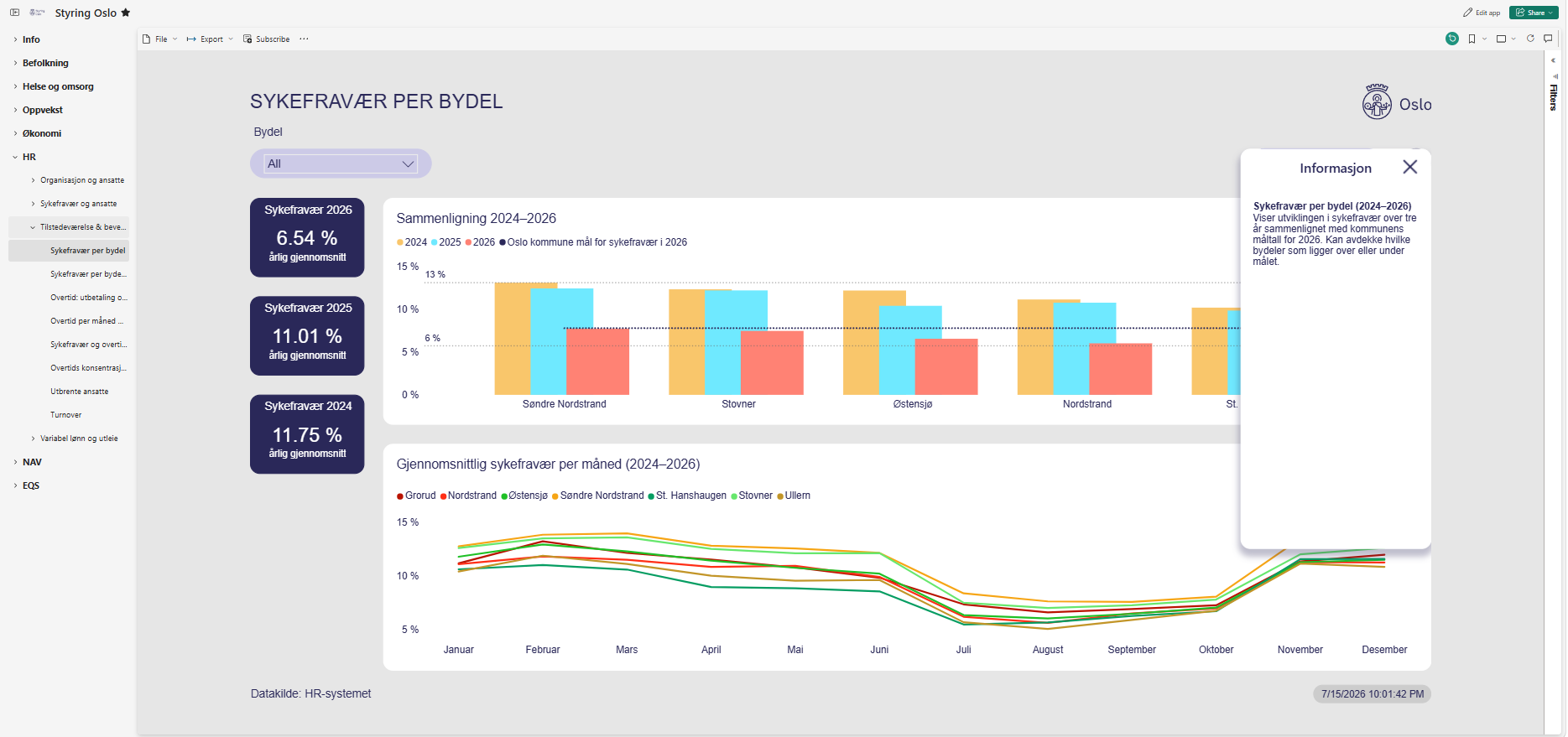Click the timestamp badge 7/15/2026
Image resolution: width=1568 pixels, height=737 pixels.
coord(1373,694)
